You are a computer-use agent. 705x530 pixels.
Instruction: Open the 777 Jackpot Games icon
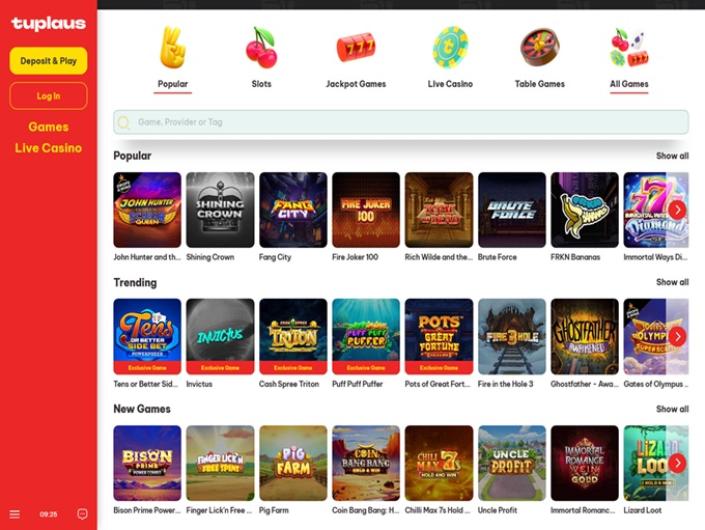(356, 47)
